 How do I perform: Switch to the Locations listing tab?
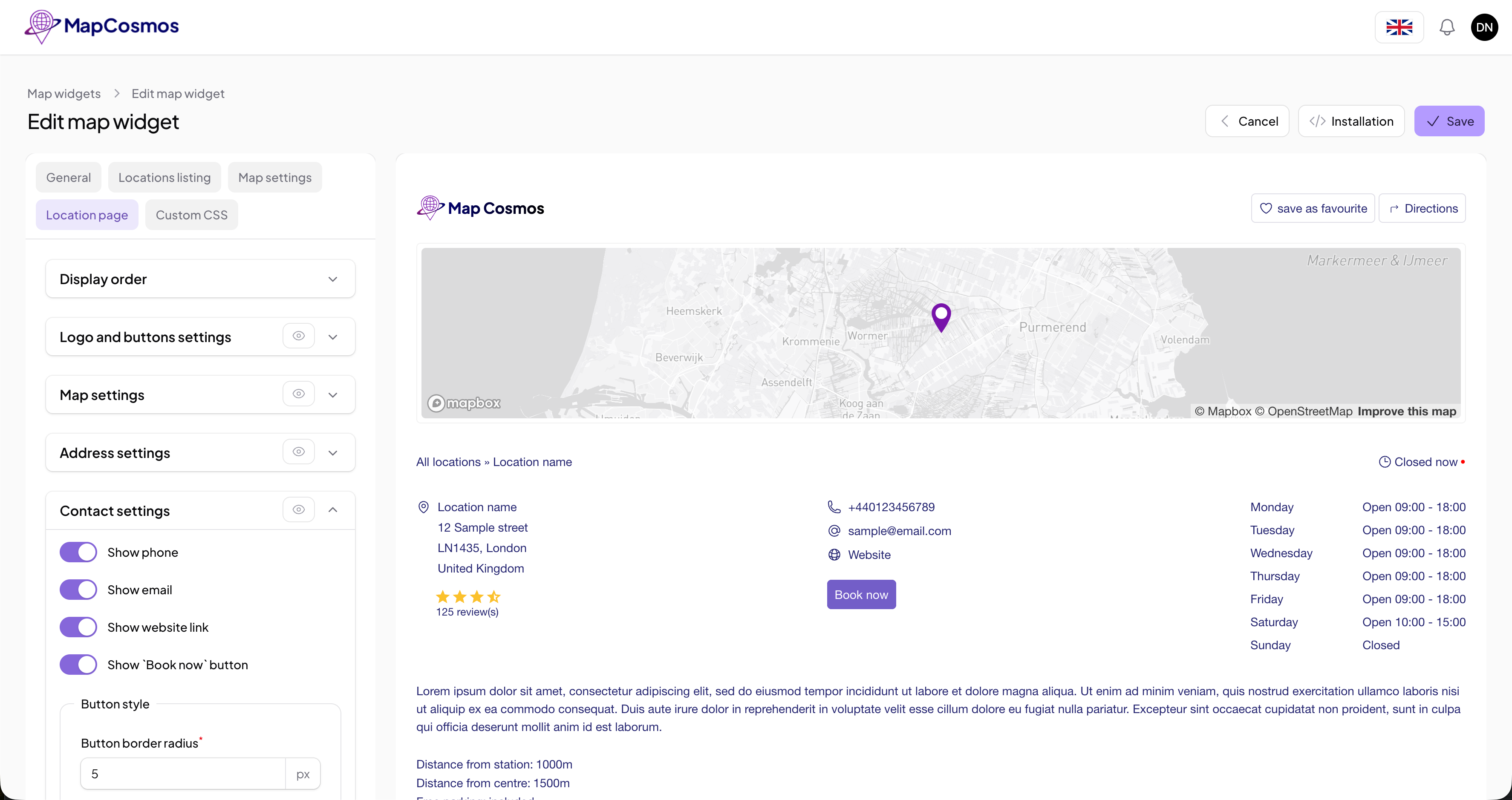click(164, 177)
